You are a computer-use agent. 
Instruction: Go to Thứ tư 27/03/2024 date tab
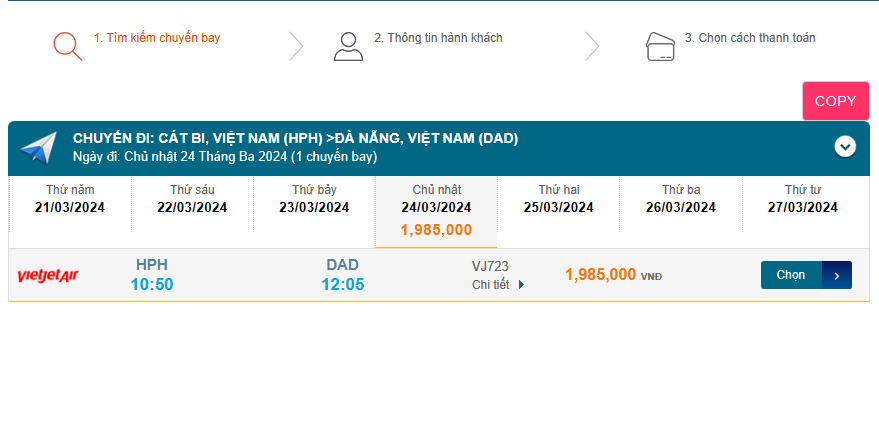click(x=802, y=199)
